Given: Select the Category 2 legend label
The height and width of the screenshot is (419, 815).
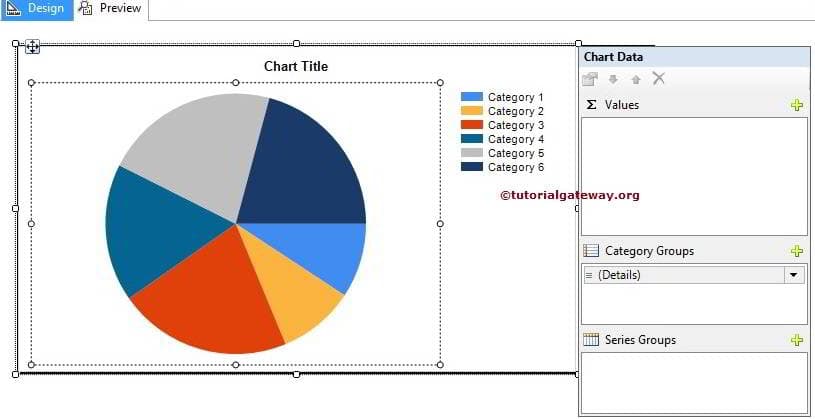Looking at the screenshot, I should (x=516, y=111).
